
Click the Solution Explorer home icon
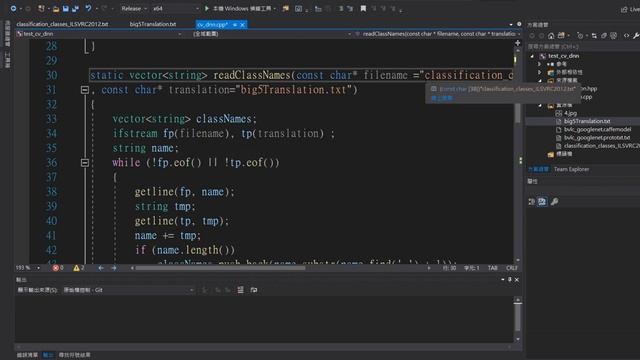coord(551,36)
